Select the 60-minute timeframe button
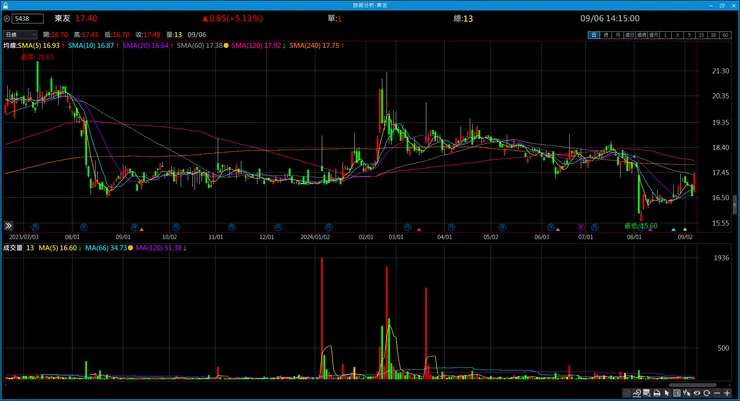This screenshot has width=740, height=401. (x=725, y=35)
